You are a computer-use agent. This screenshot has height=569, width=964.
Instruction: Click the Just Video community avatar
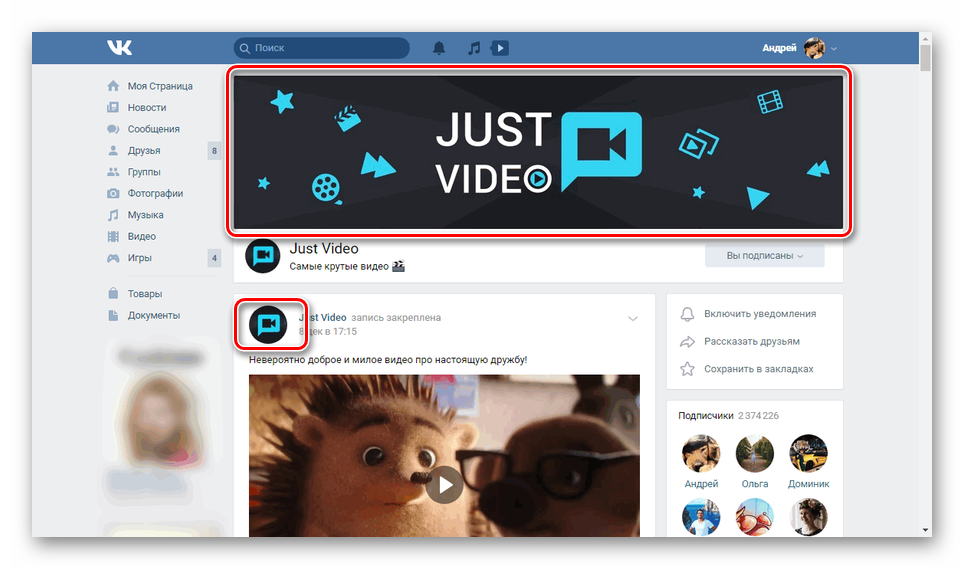click(x=262, y=256)
